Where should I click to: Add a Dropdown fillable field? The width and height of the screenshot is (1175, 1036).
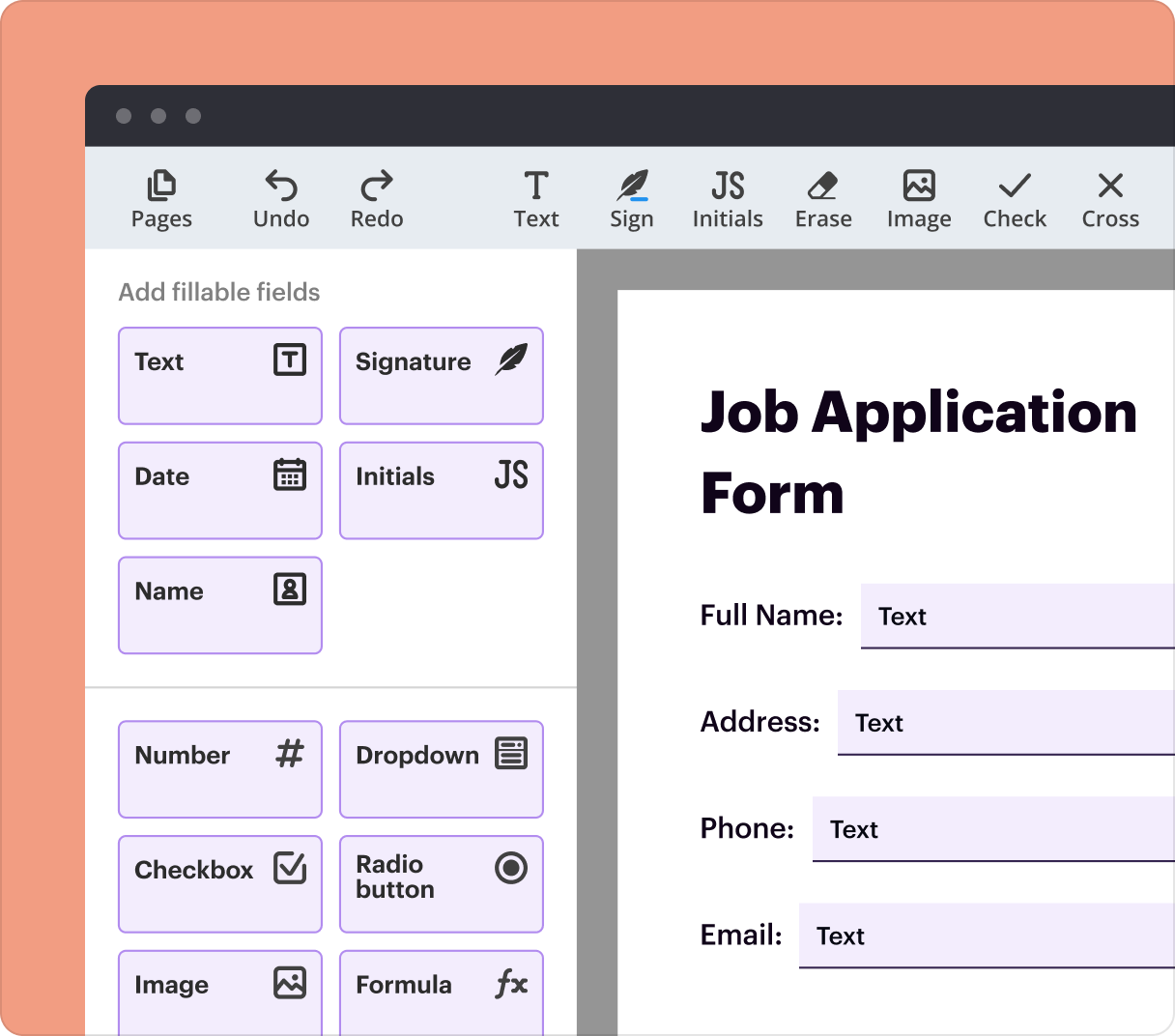441,768
